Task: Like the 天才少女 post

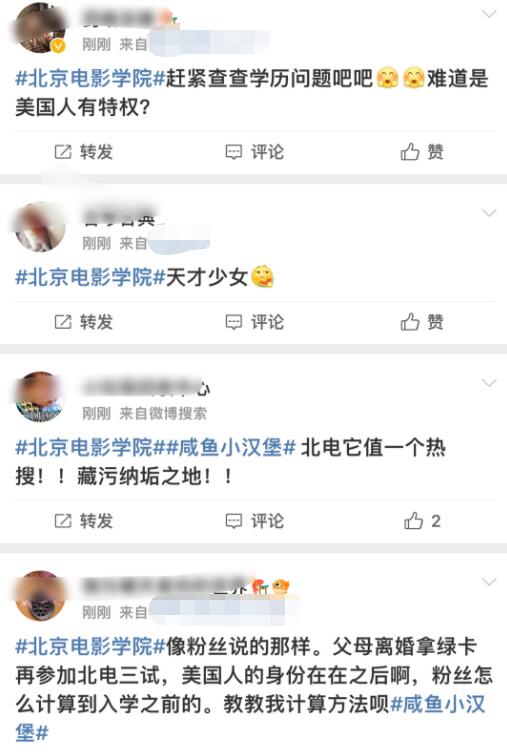Action: 422,322
